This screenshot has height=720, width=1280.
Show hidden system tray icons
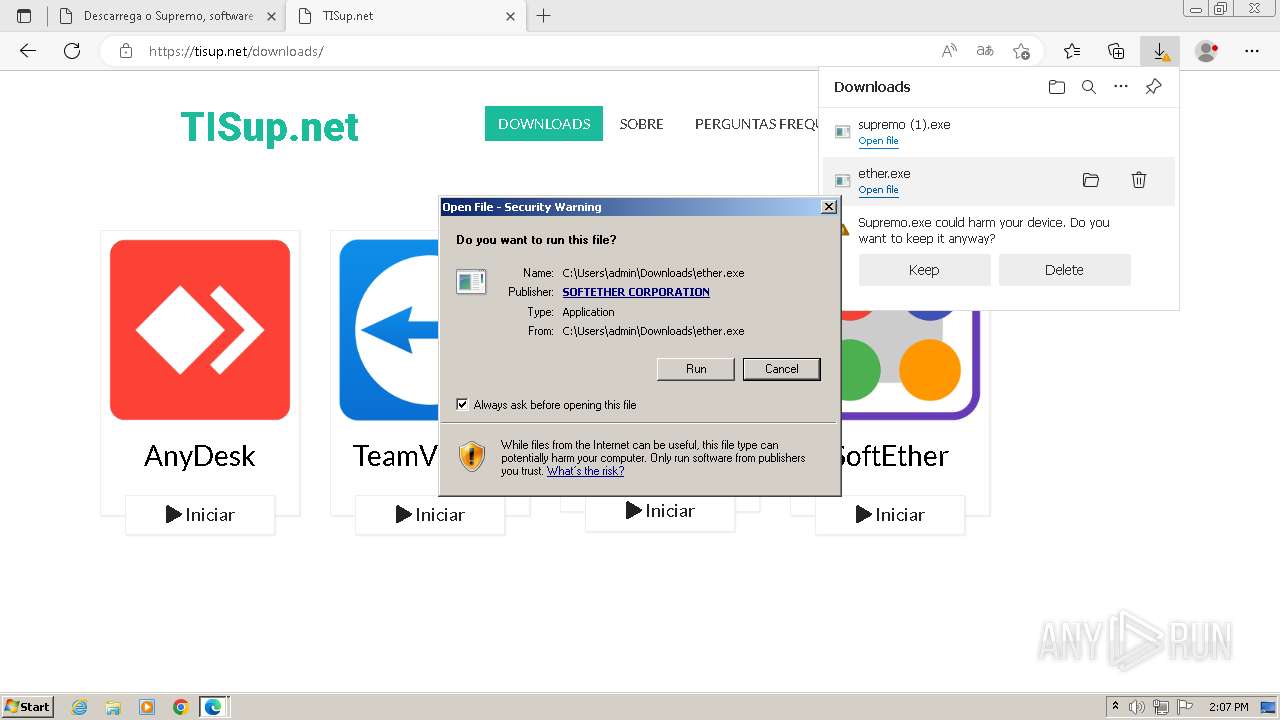click(1116, 707)
